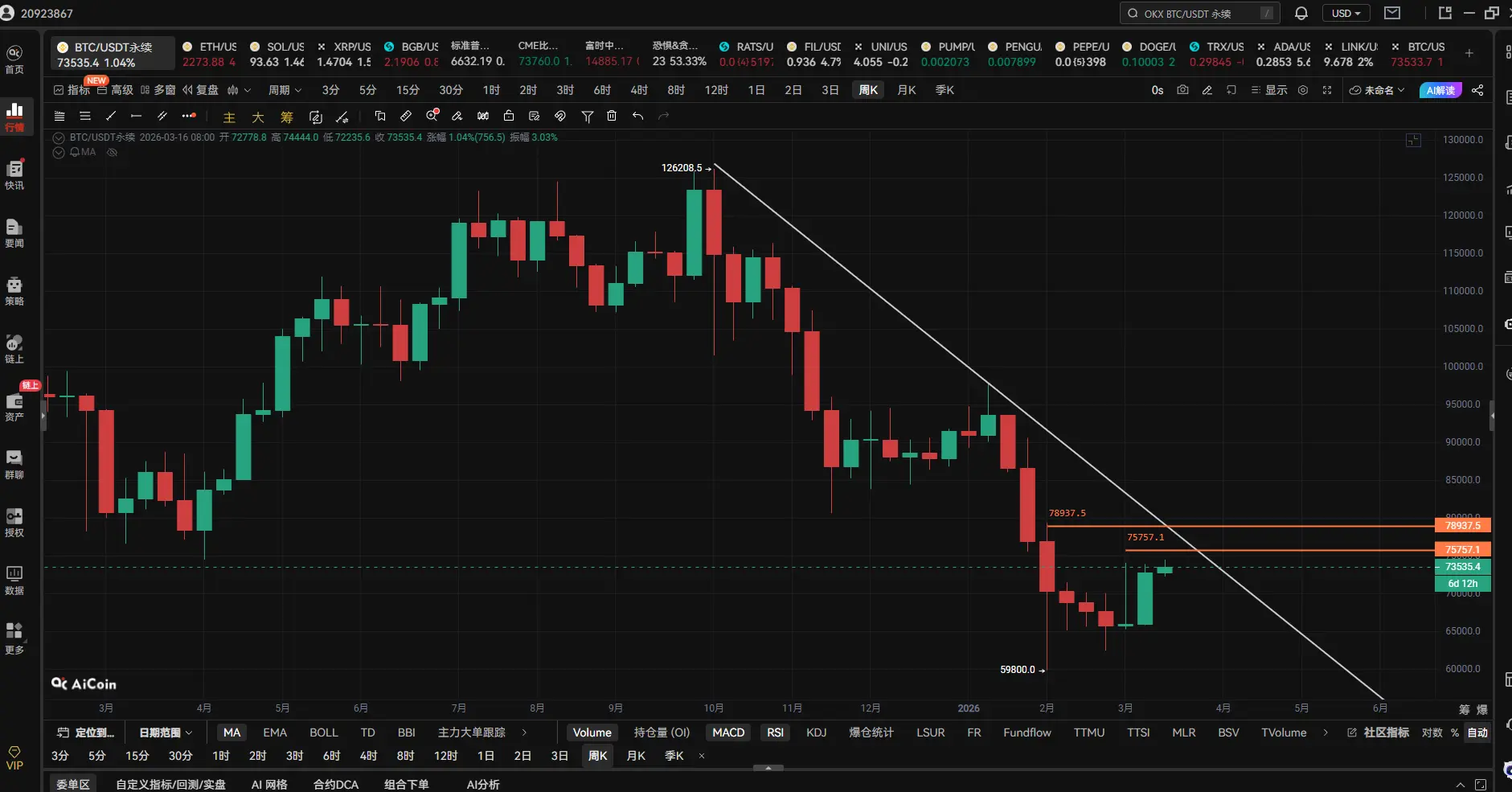This screenshot has width=1512, height=792.
Task: Toggle the MA main-chart indicator button
Action: (x=232, y=732)
